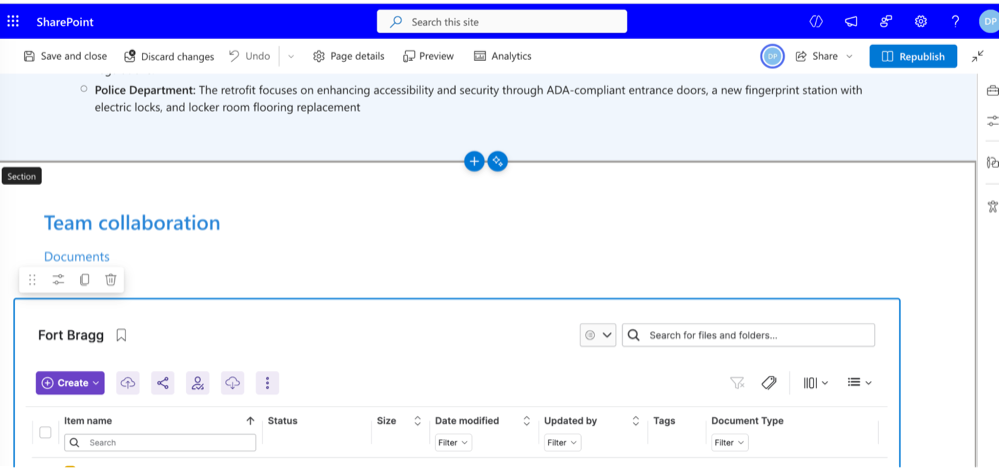This screenshot has height=468, width=999.
Task: Sort by the Updated by column arrows
Action: 636,421
